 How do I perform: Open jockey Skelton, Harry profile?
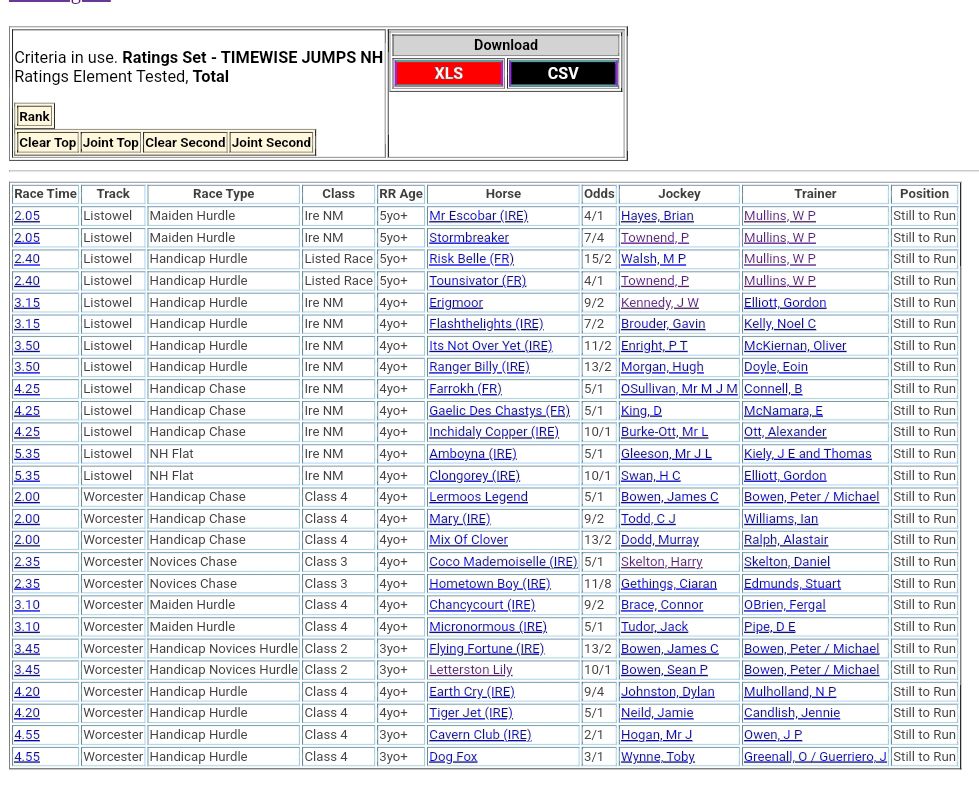tap(661, 562)
